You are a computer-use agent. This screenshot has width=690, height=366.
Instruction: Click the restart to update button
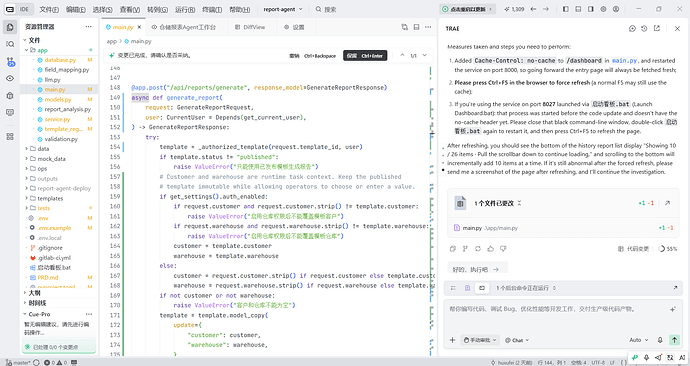coord(468,9)
